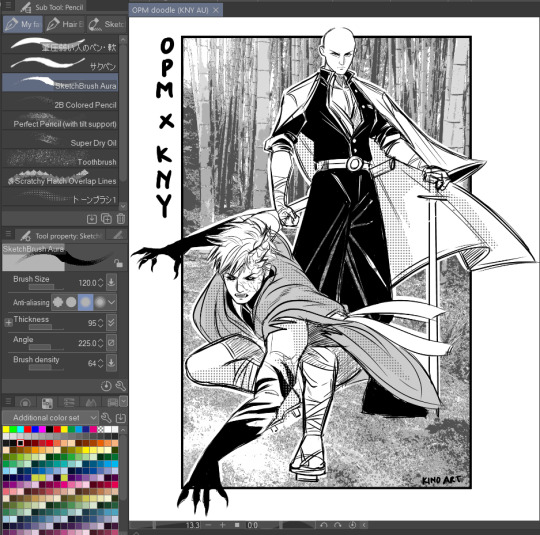Duplicate the selected sub tool

pyautogui.click(x=106, y=219)
